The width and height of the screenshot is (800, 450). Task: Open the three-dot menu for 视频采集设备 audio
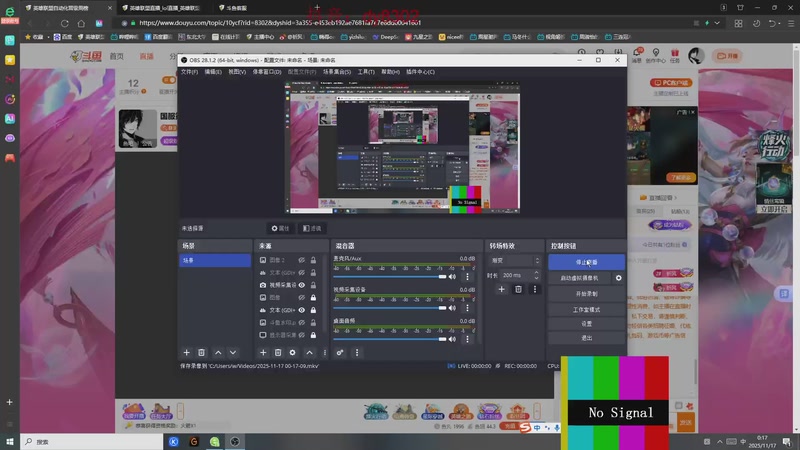467,308
